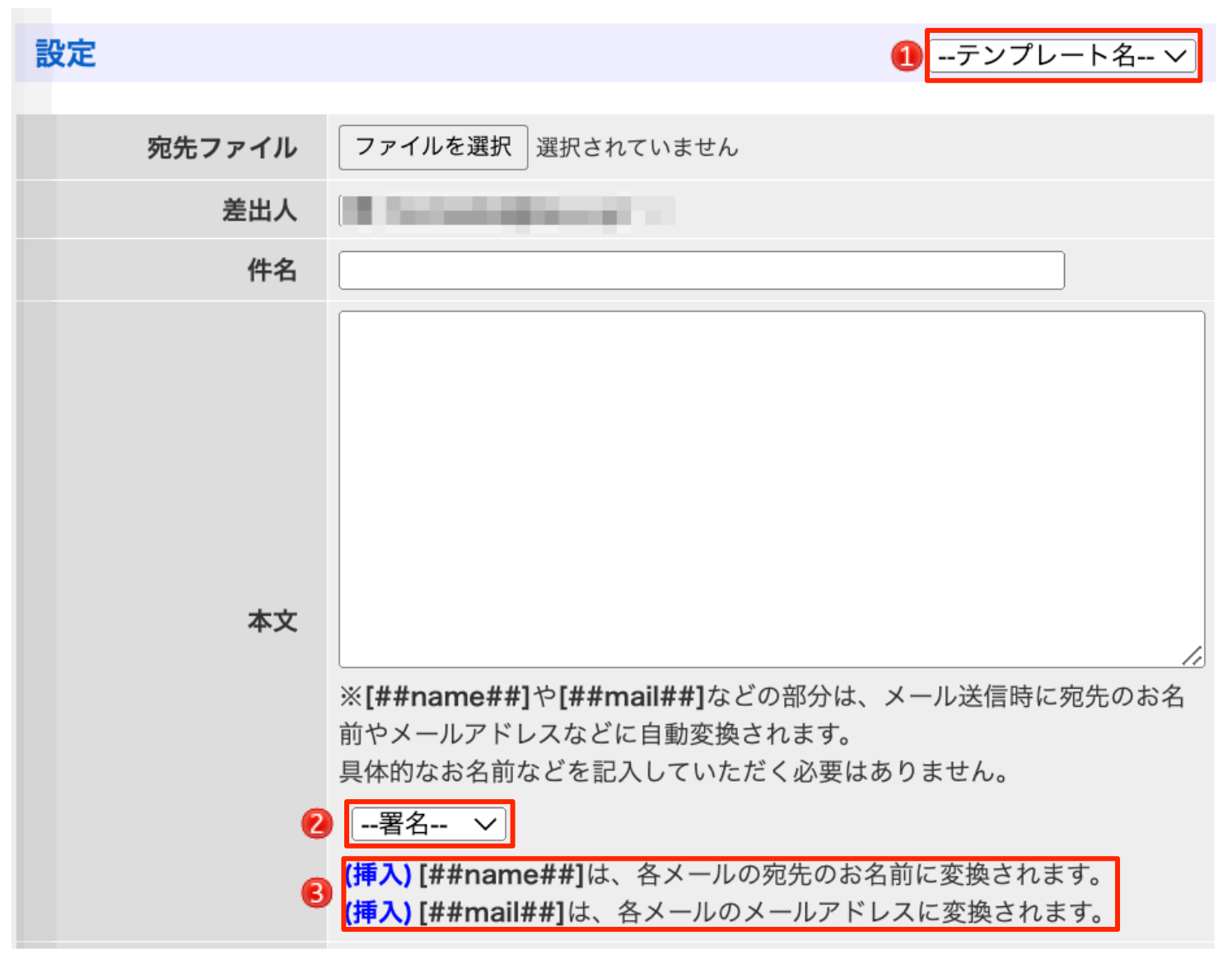
Task: Click into the 件名 subject input field
Action: [700, 270]
